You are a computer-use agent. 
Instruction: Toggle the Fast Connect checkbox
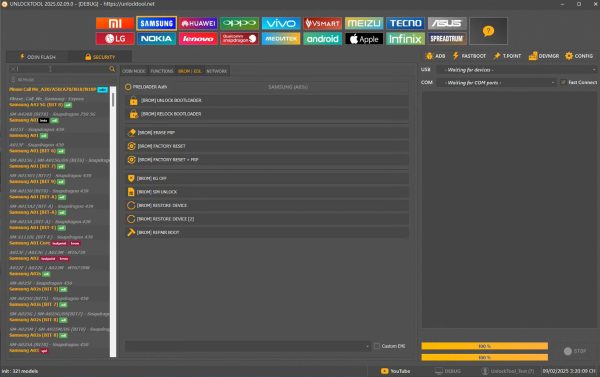(563, 82)
